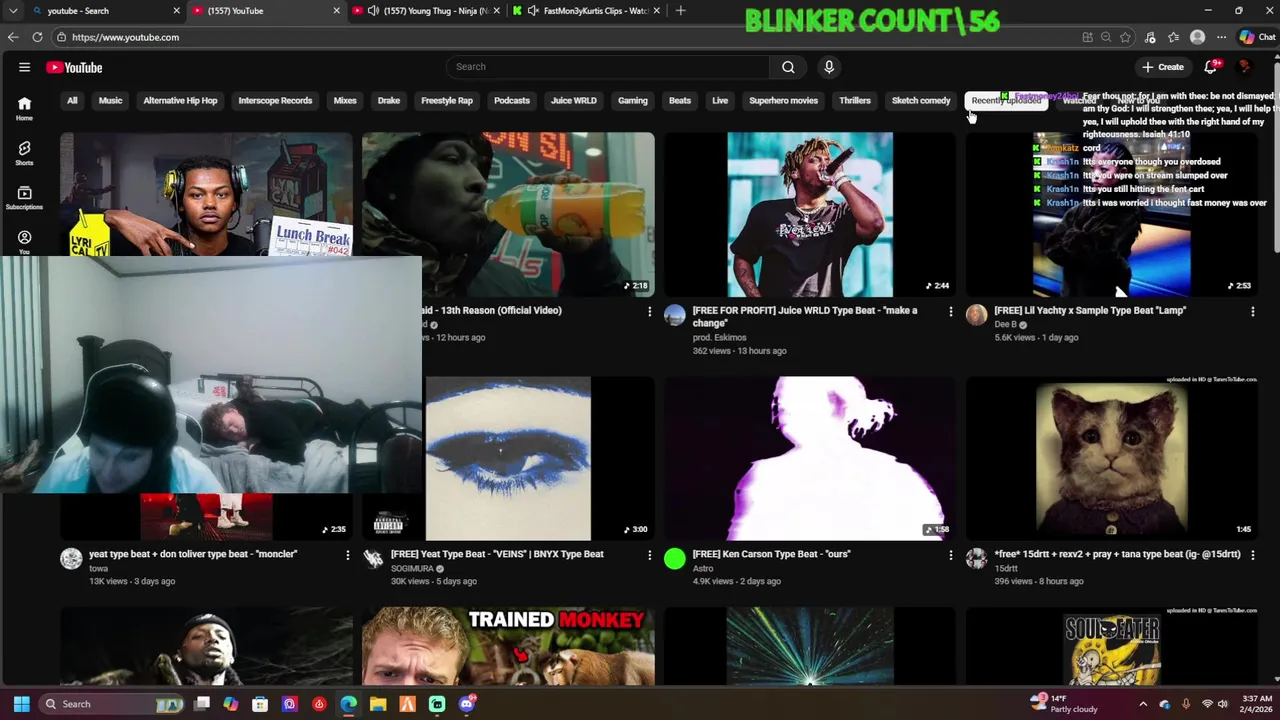Open the Windows Start menu

click(21, 704)
